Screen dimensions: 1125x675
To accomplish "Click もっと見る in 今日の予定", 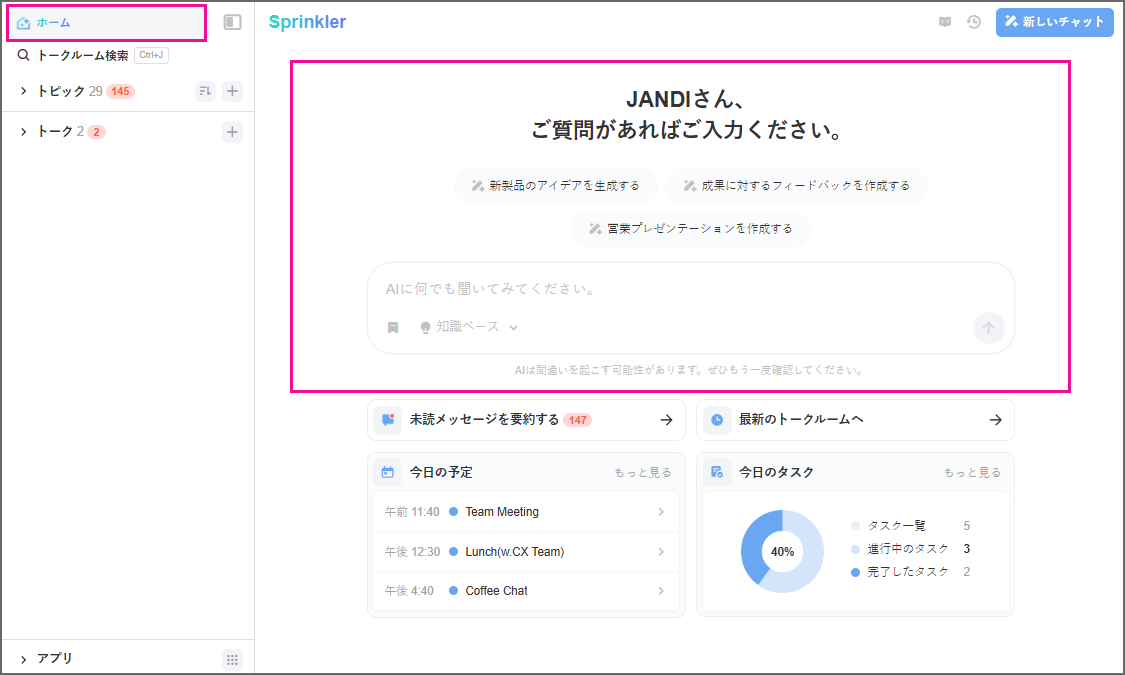I will click(643, 473).
